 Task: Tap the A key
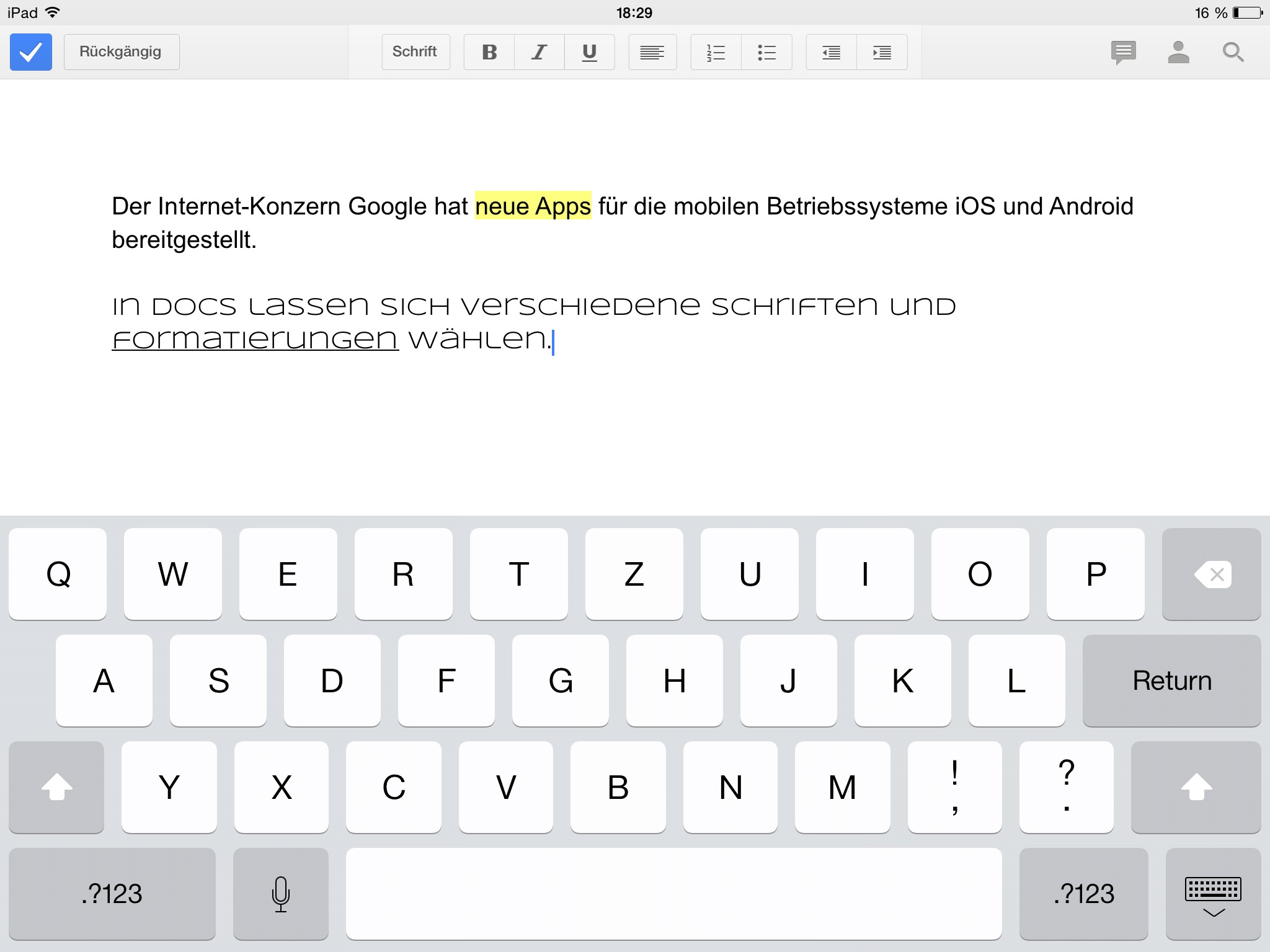(x=104, y=681)
